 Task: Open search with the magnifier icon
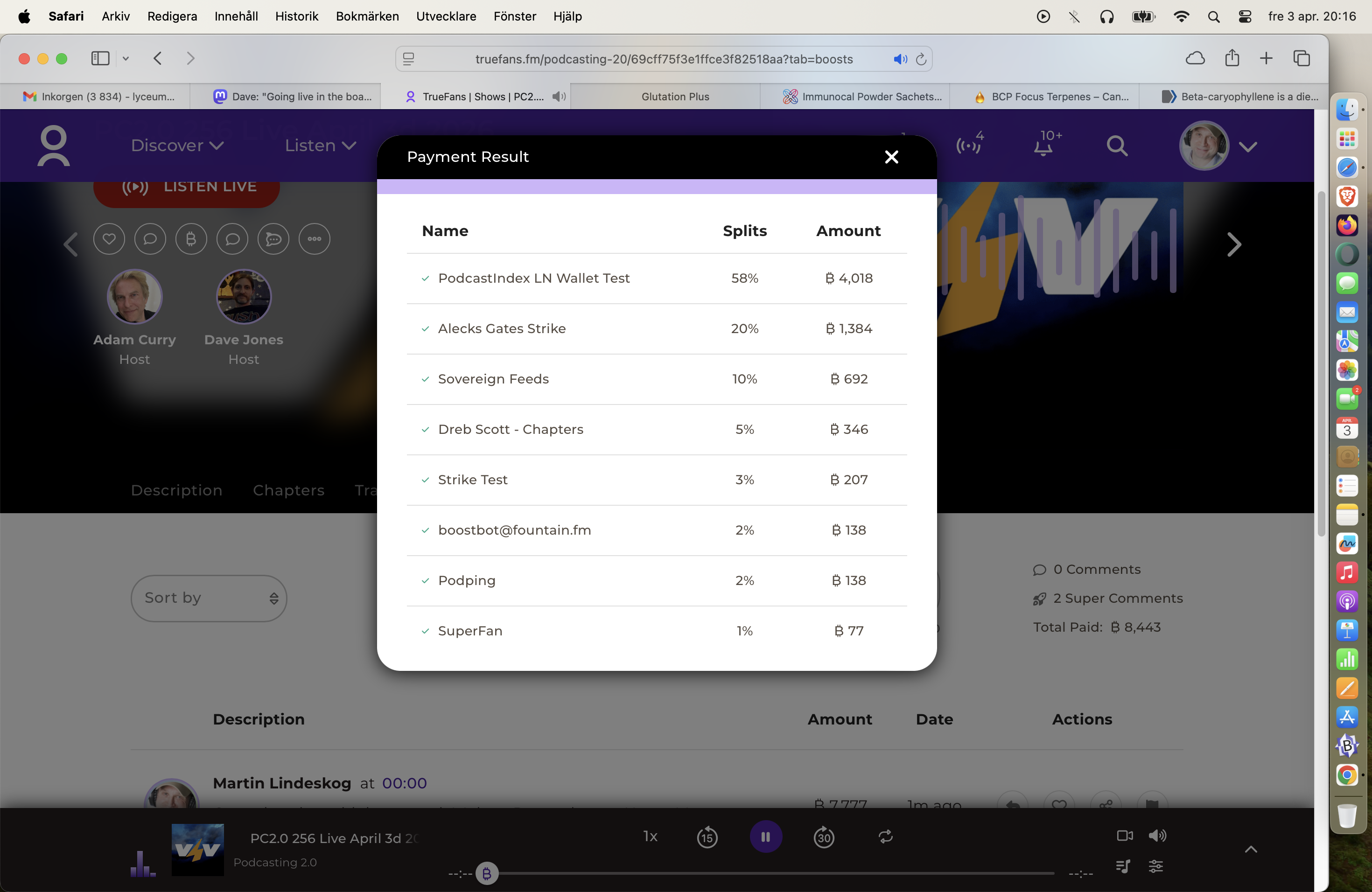coord(1116,145)
